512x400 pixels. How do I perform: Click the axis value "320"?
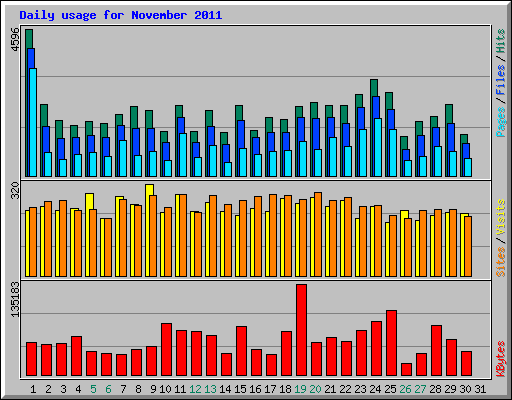(x=15, y=191)
